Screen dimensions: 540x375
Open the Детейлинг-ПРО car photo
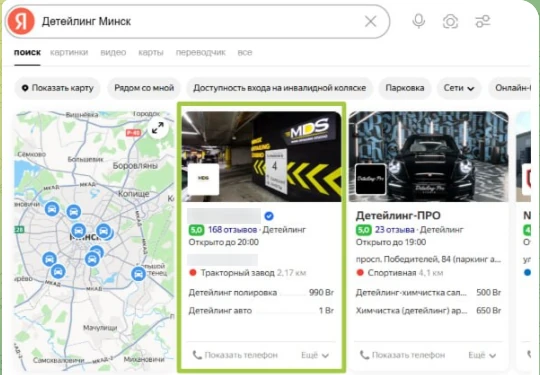coord(429,156)
